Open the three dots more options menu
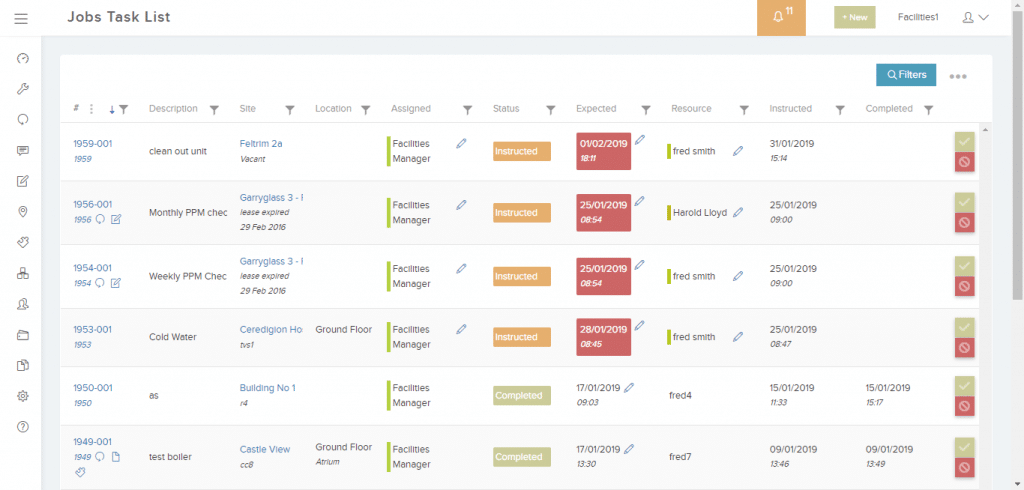 coord(958,76)
